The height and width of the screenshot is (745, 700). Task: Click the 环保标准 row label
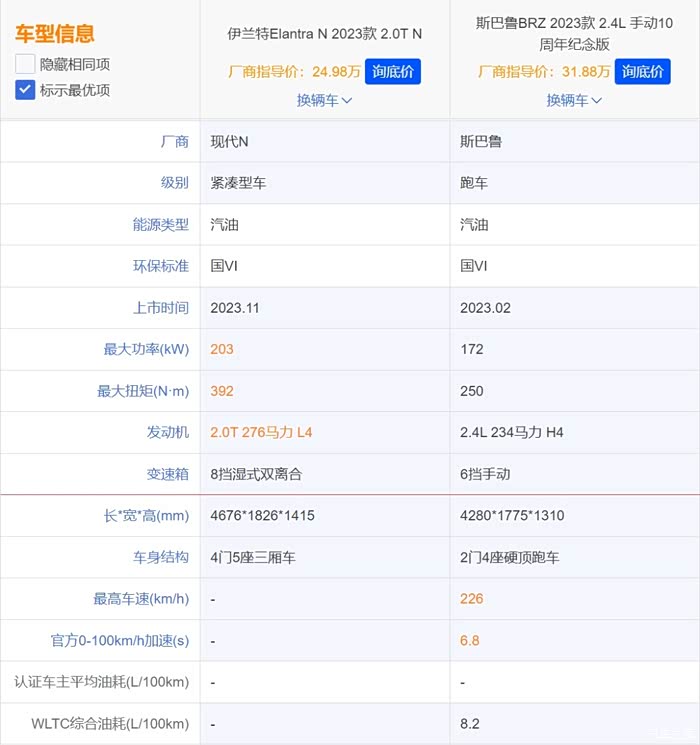[161, 266]
